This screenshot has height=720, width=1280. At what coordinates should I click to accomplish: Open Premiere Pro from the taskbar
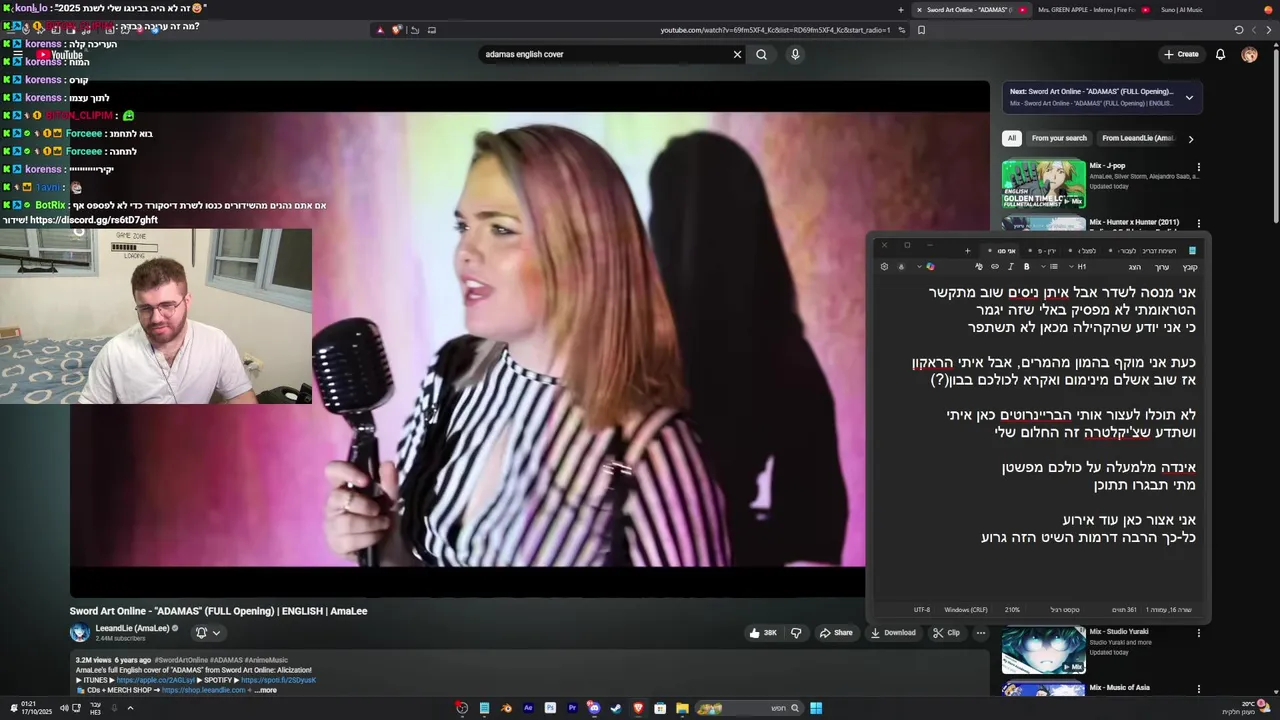572,708
